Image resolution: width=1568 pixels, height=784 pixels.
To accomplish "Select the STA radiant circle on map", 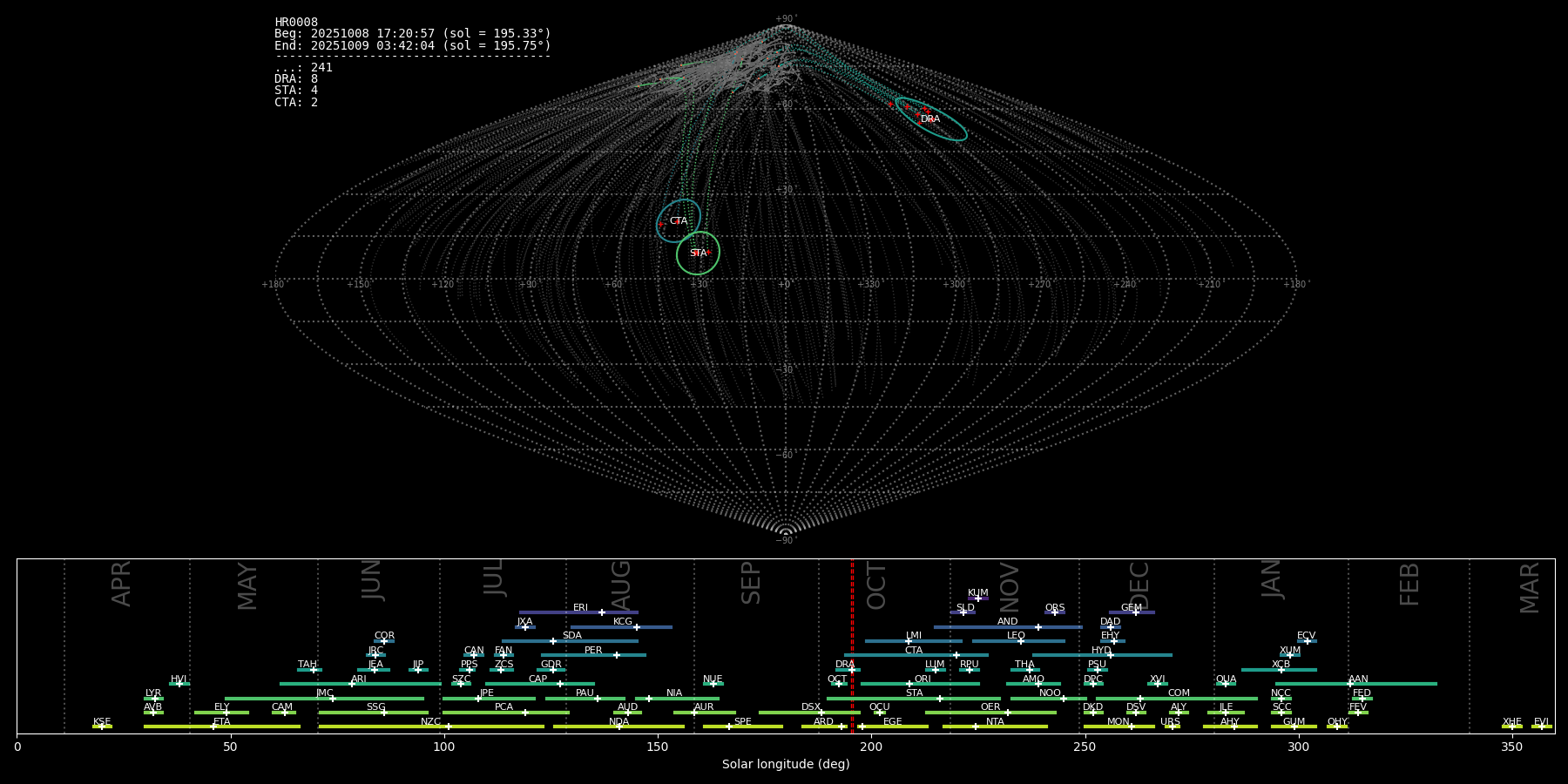I will point(698,253).
